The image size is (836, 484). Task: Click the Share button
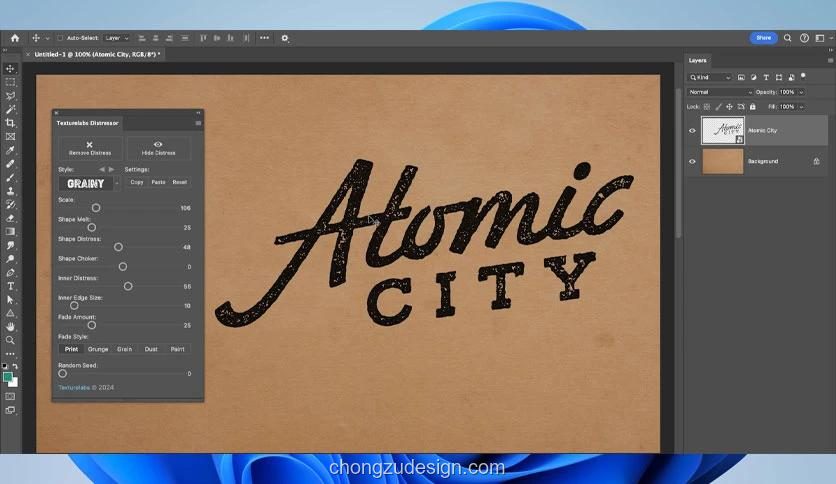point(763,38)
